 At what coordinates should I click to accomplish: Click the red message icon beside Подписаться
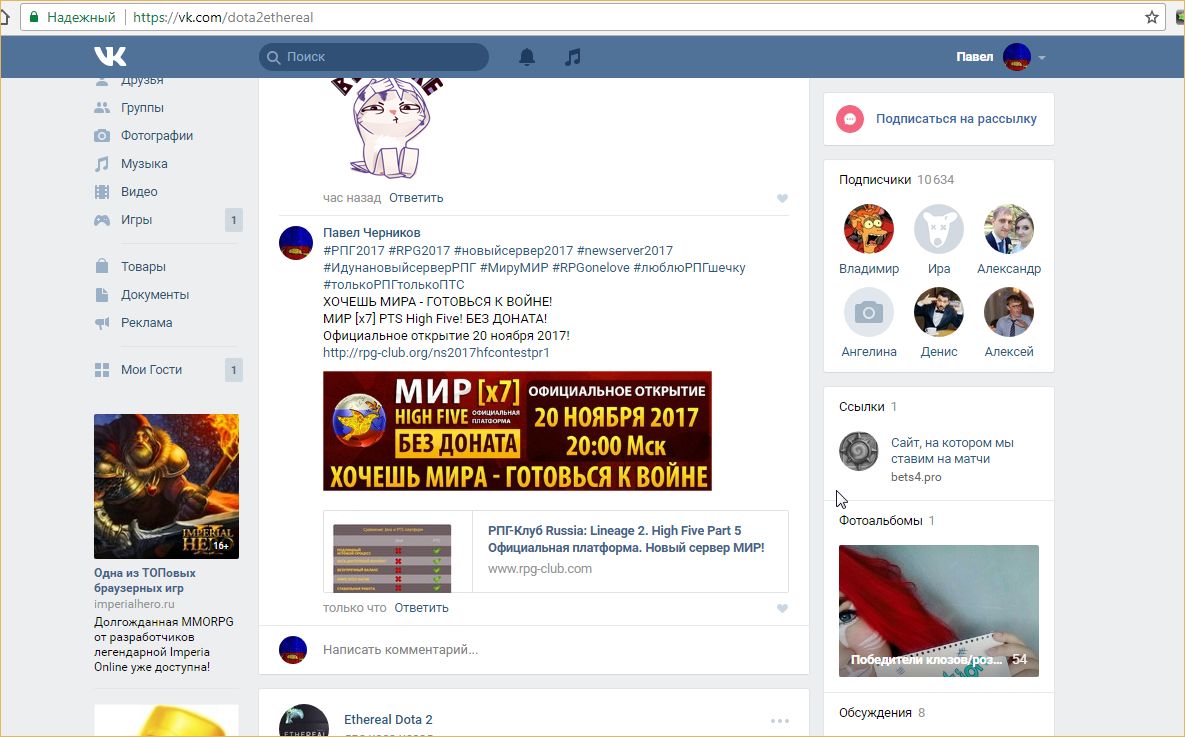(x=850, y=119)
